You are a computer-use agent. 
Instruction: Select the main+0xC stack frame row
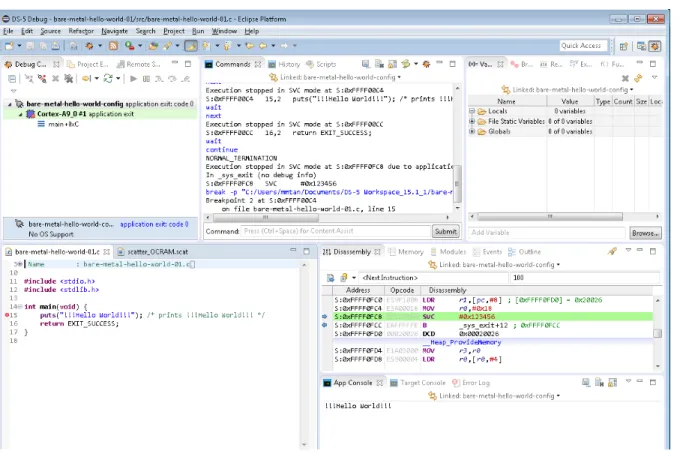(58, 124)
